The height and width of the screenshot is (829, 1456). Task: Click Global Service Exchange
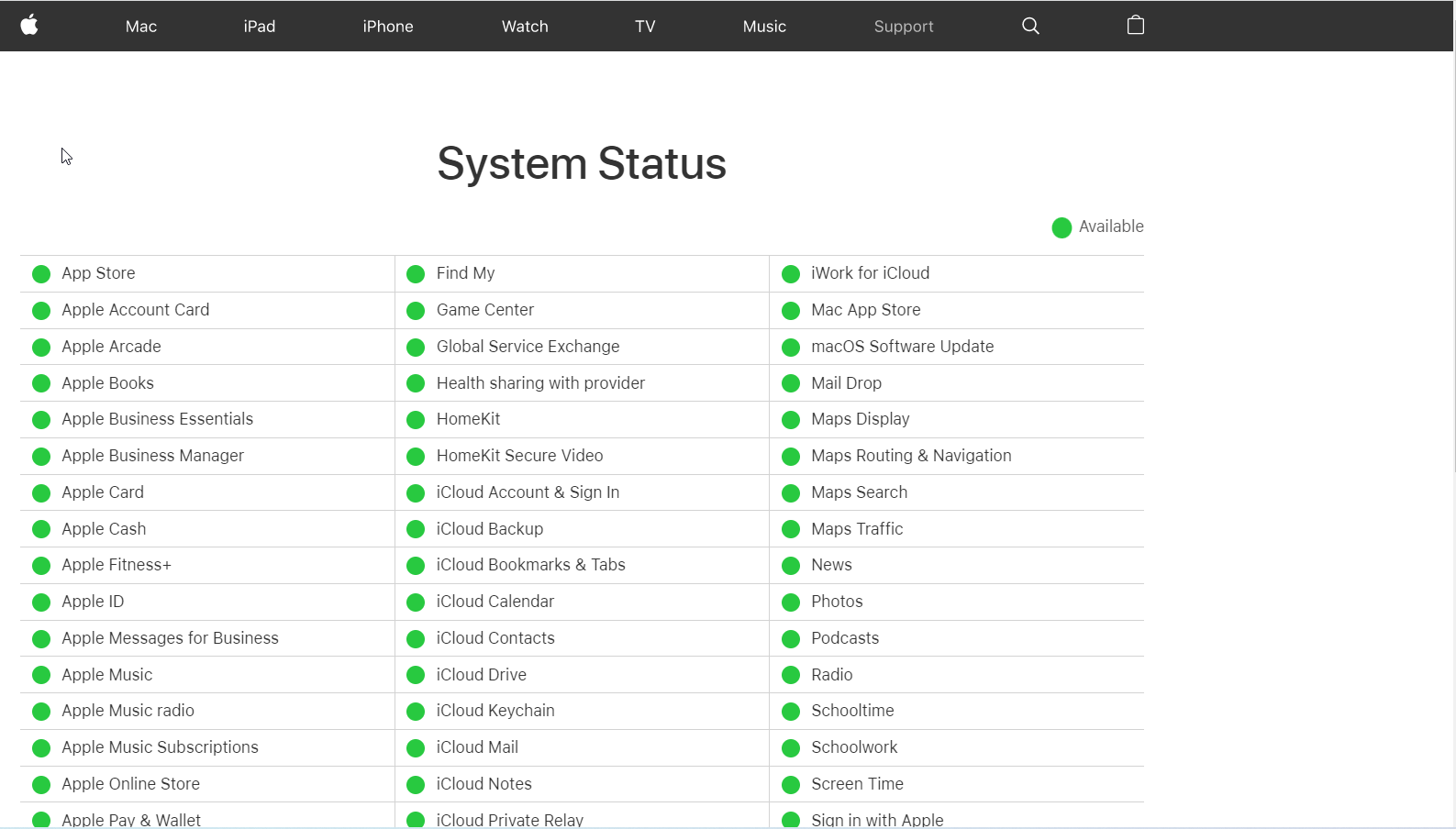pos(528,347)
